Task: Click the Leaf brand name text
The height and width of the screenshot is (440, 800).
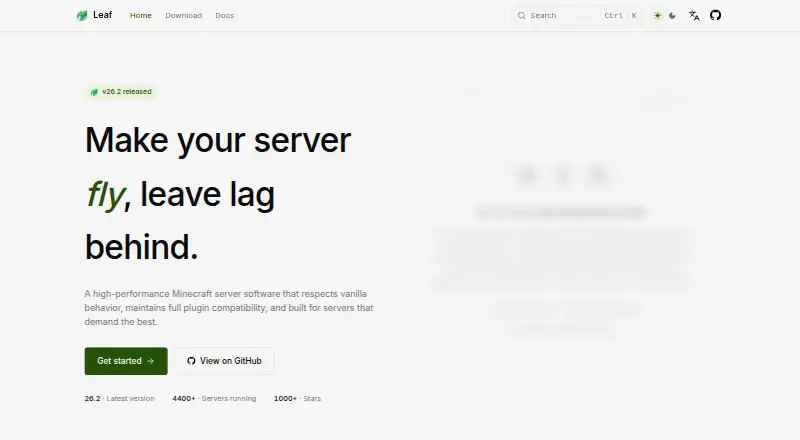Action: [103, 15]
